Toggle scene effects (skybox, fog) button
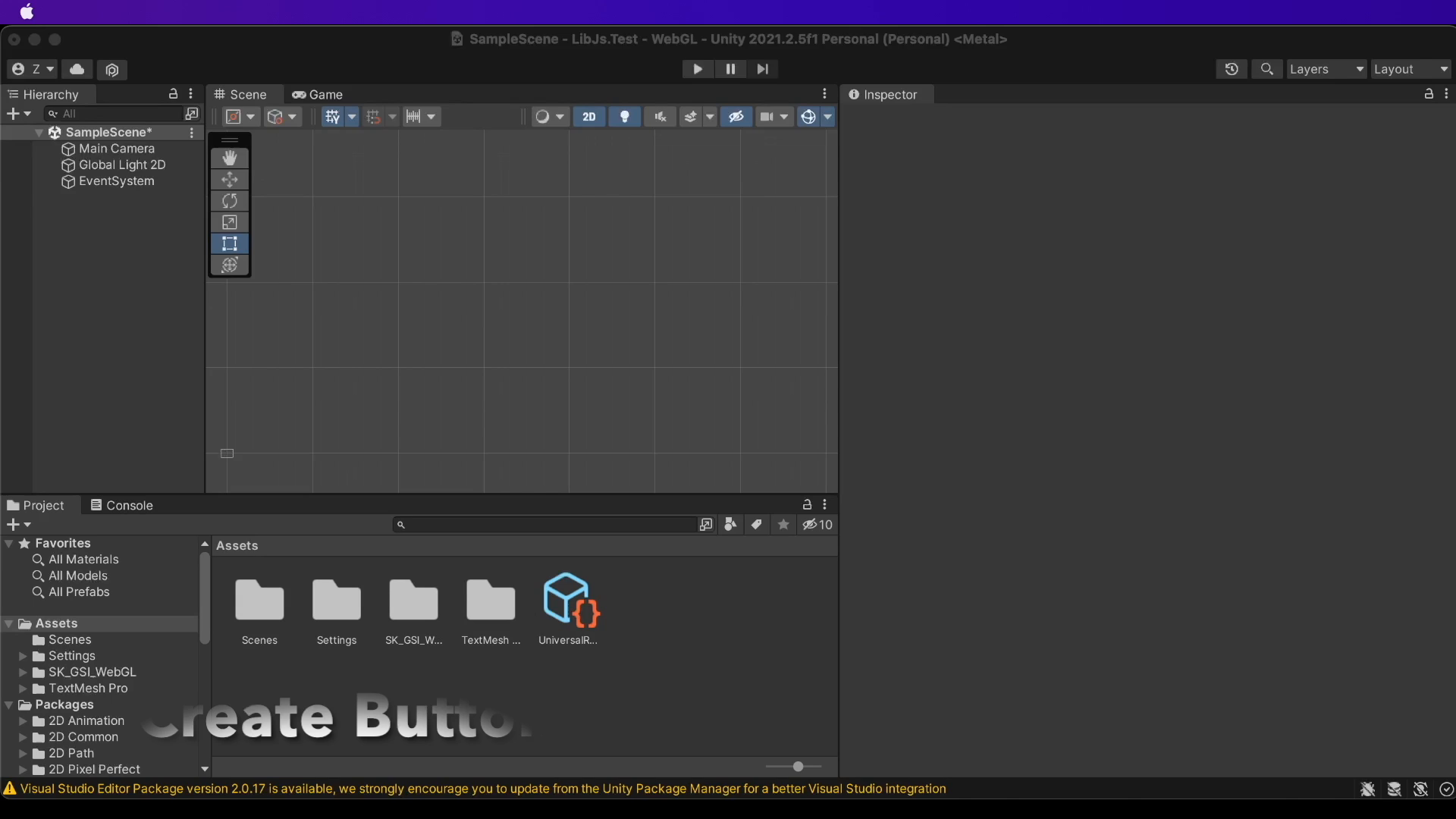The height and width of the screenshot is (819, 1456). point(690,117)
